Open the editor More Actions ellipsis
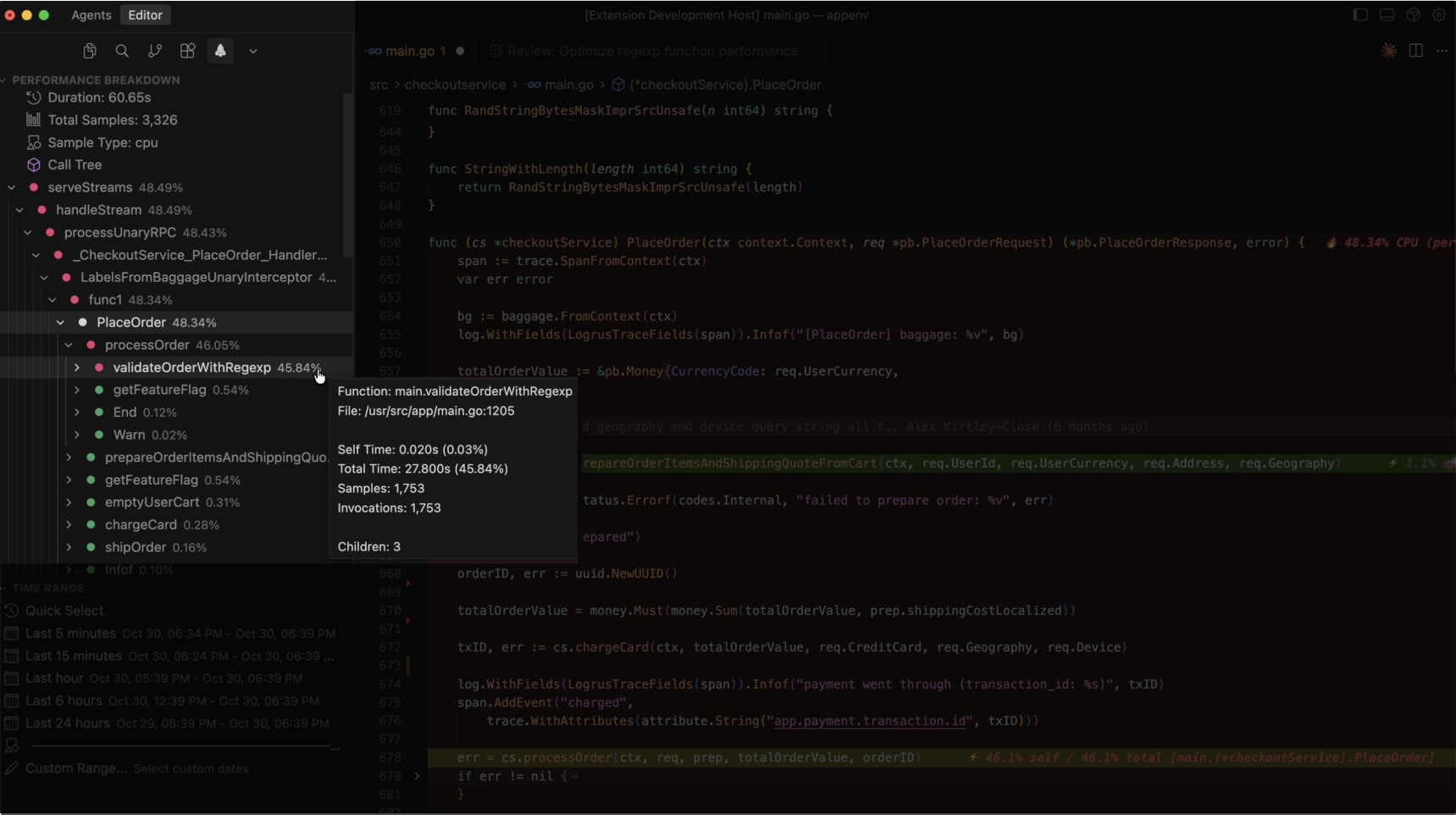The image size is (1456, 815). tap(1442, 51)
